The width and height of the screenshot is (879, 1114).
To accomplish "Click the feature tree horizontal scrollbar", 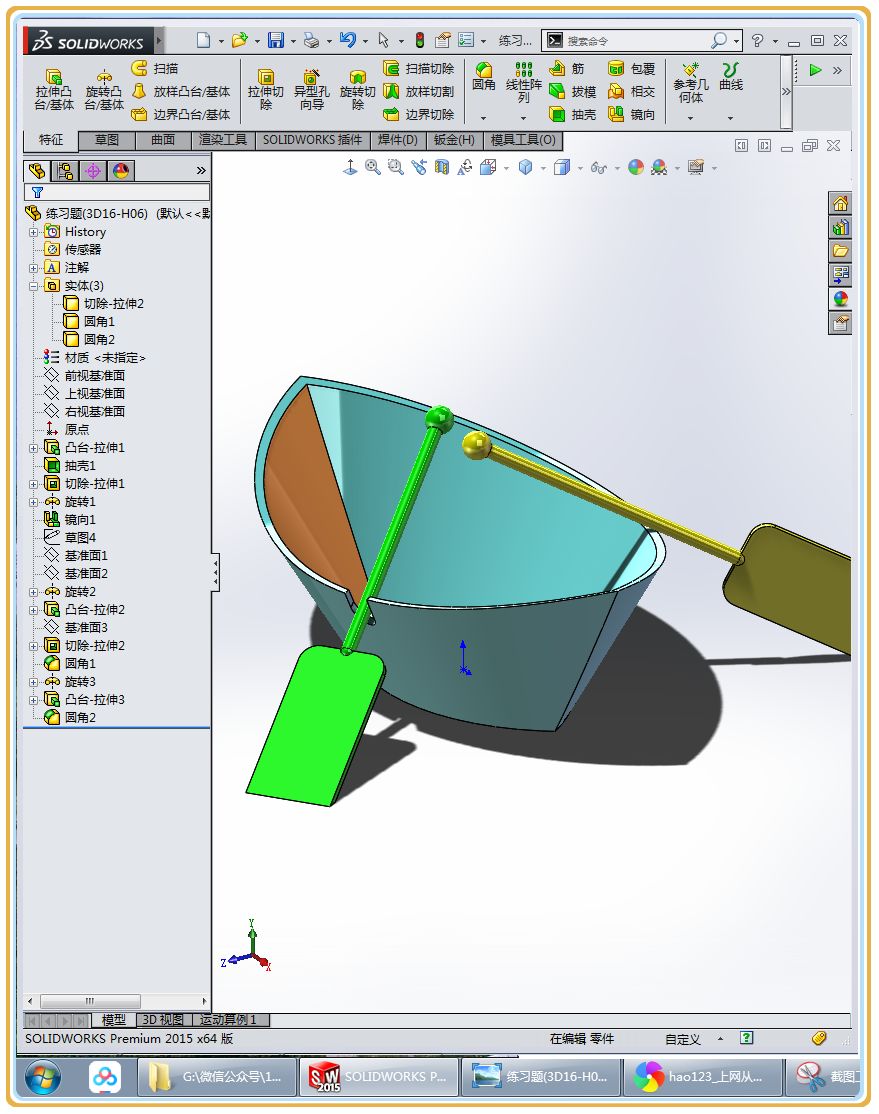I will pos(117,1000).
